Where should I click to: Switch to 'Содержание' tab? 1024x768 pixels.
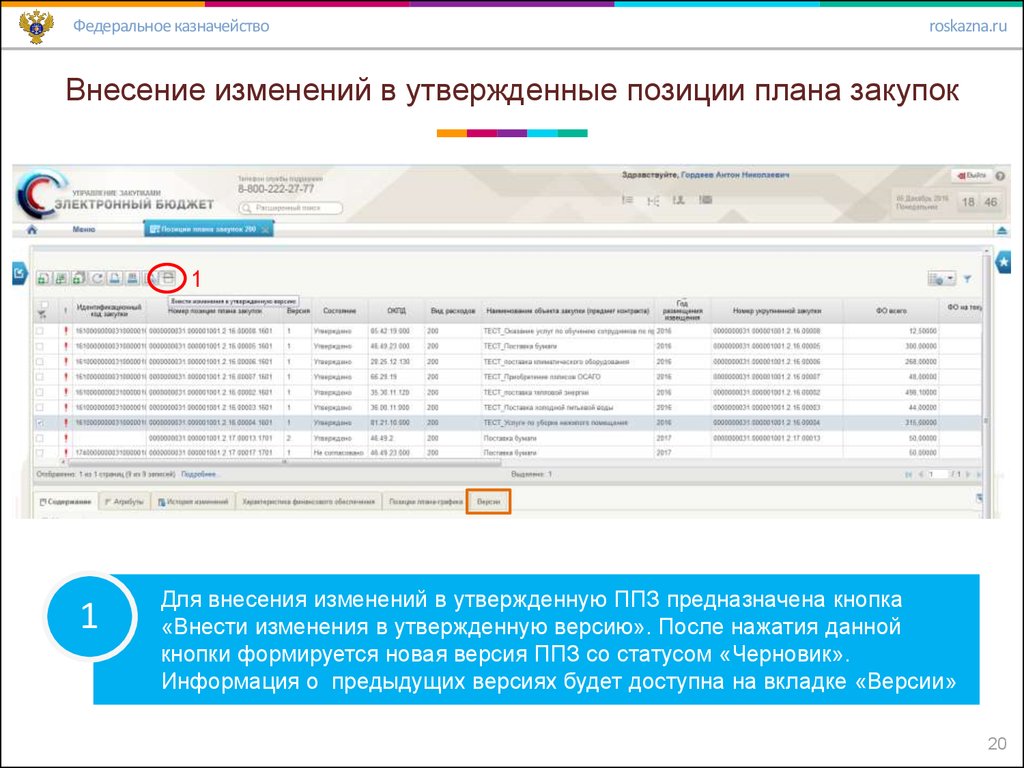[65, 502]
